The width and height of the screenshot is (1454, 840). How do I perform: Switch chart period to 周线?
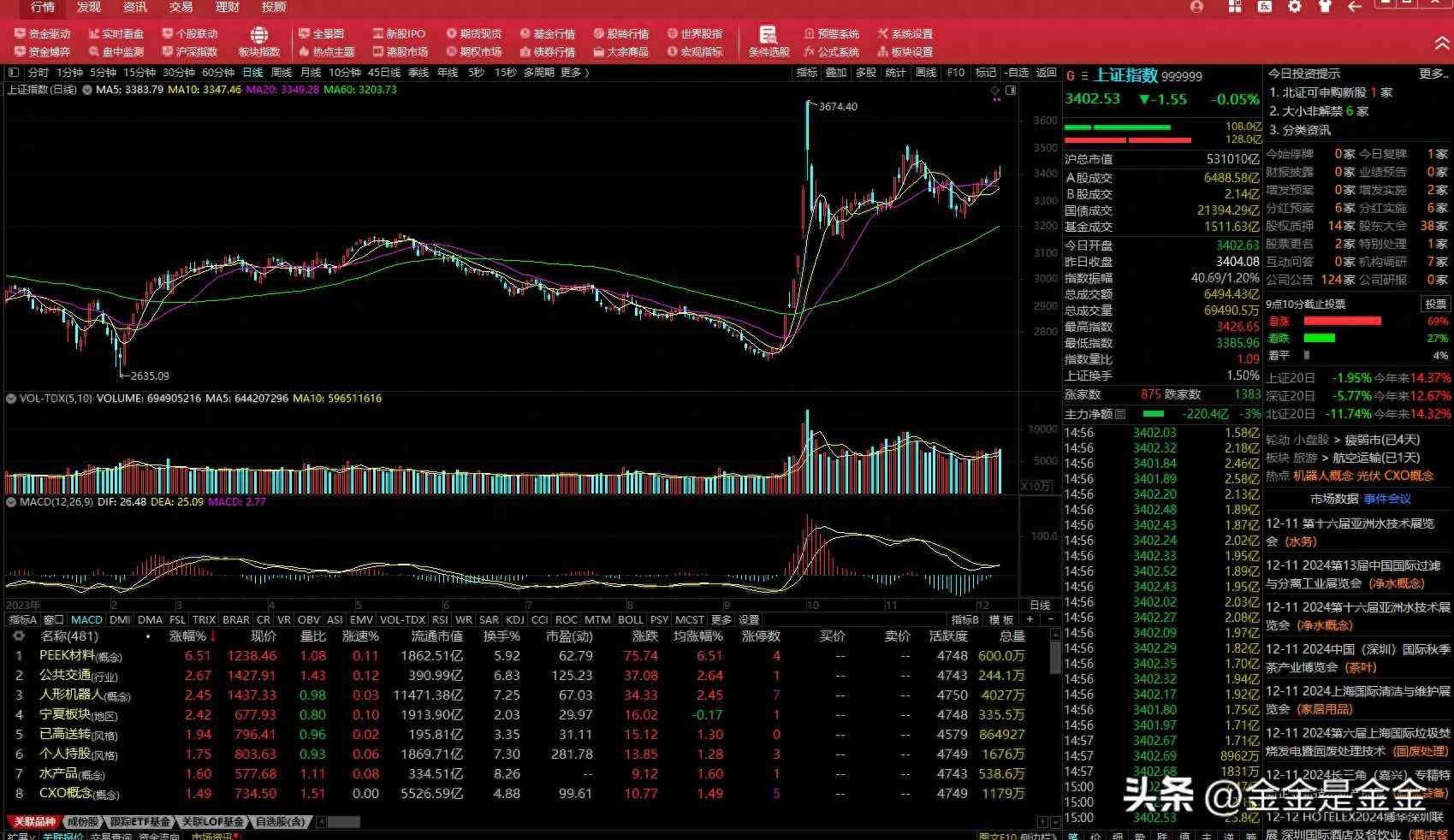click(x=282, y=73)
